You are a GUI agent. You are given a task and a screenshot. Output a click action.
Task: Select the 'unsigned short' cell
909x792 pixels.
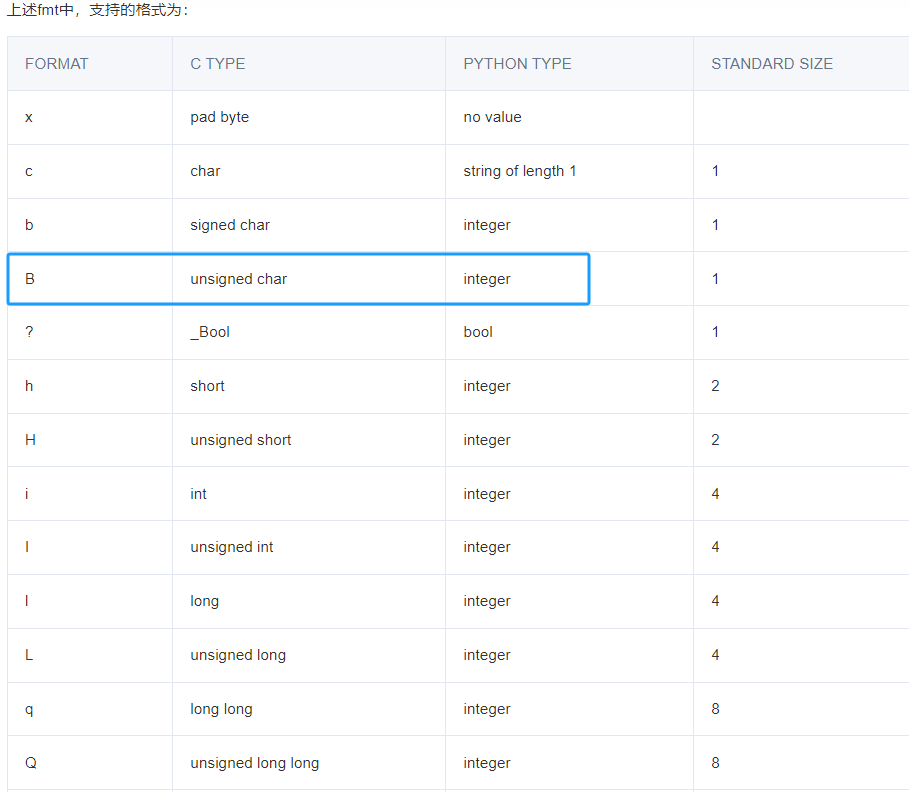(241, 440)
